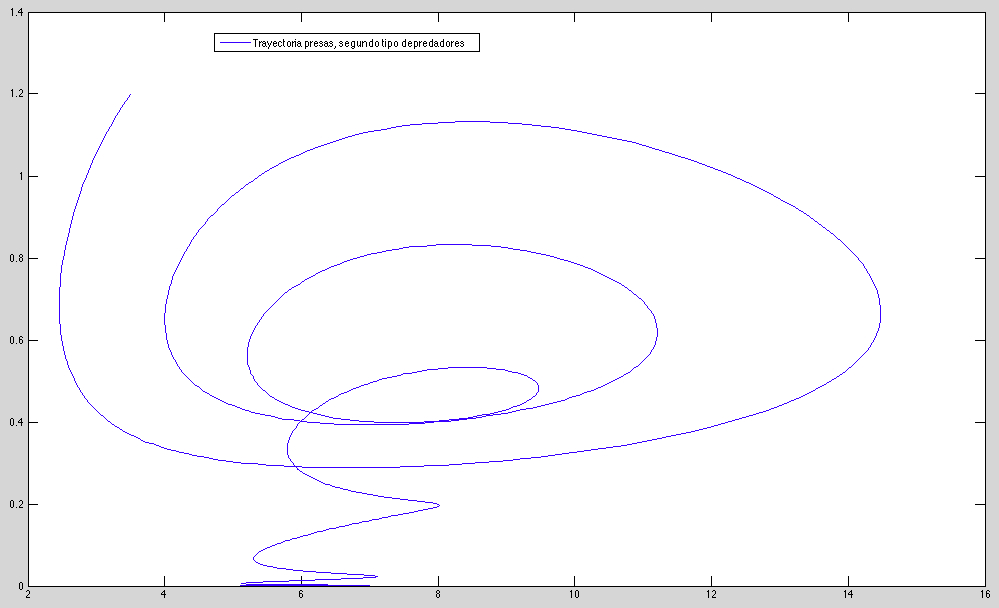Click the right tip of the innermost loop
999x608 pixels.
(539, 387)
